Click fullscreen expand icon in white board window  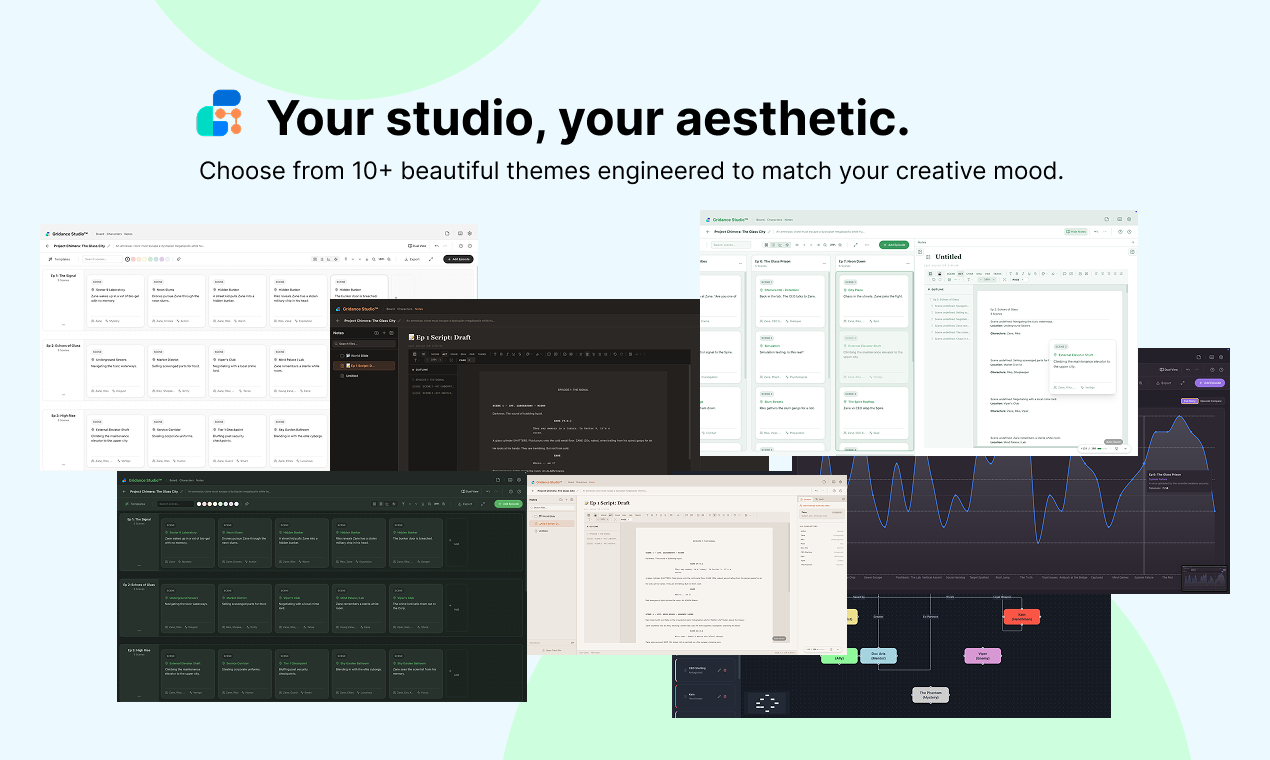431,259
